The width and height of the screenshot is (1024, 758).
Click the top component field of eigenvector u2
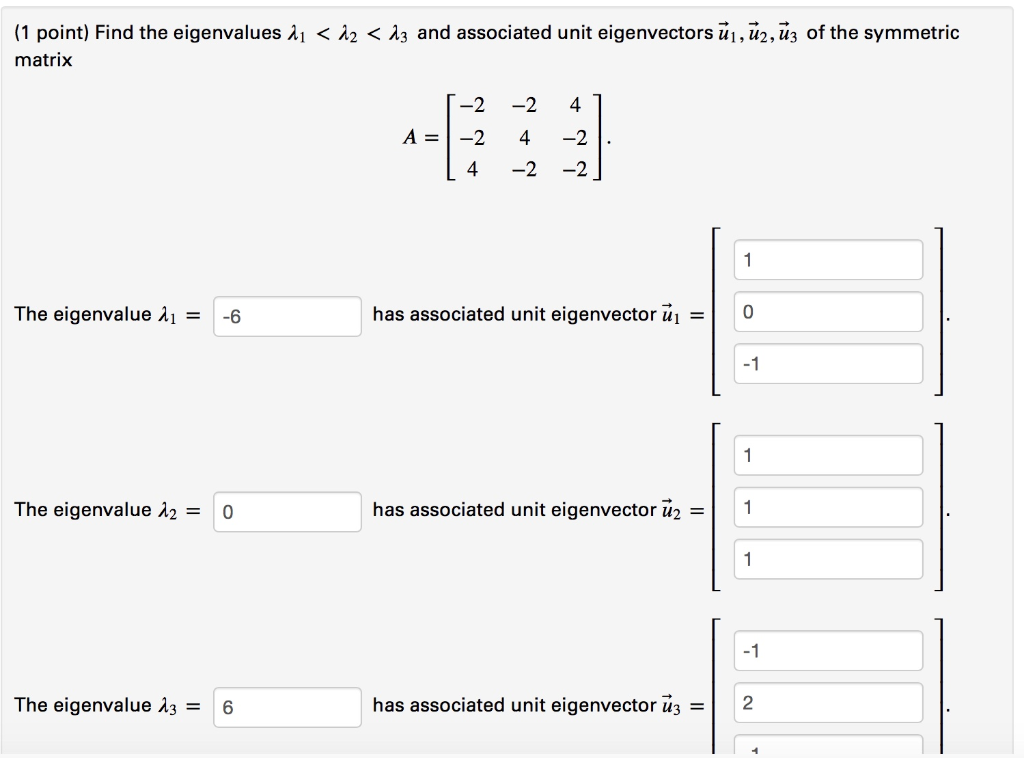click(828, 455)
